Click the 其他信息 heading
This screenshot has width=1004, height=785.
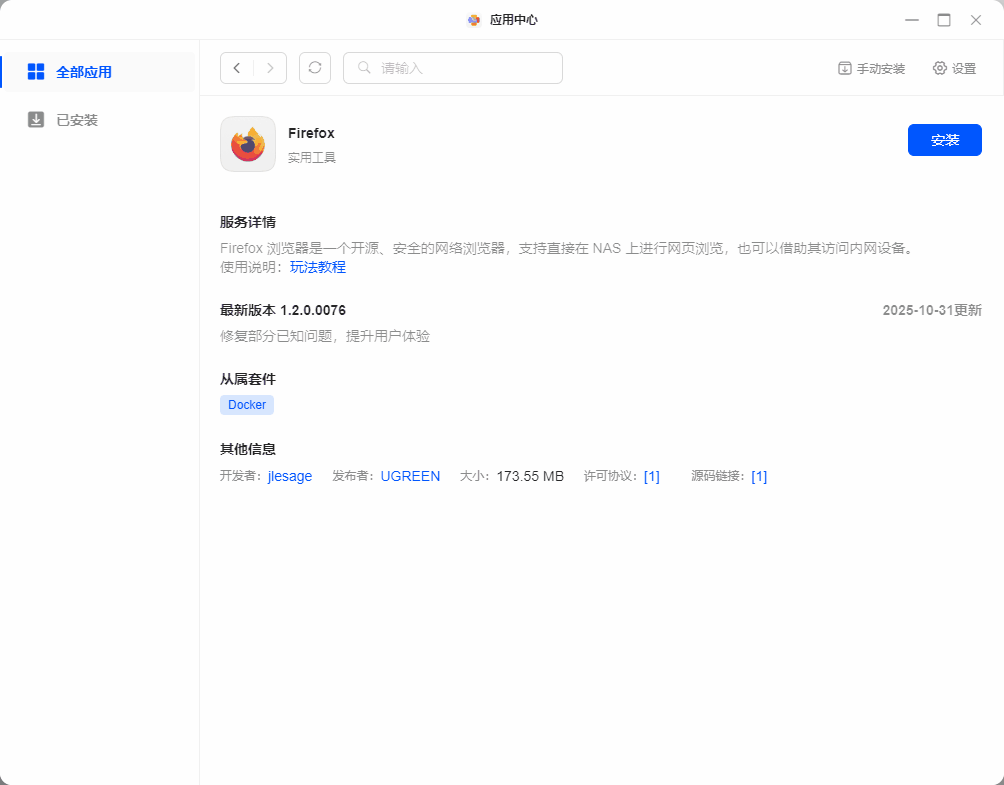tap(248, 449)
